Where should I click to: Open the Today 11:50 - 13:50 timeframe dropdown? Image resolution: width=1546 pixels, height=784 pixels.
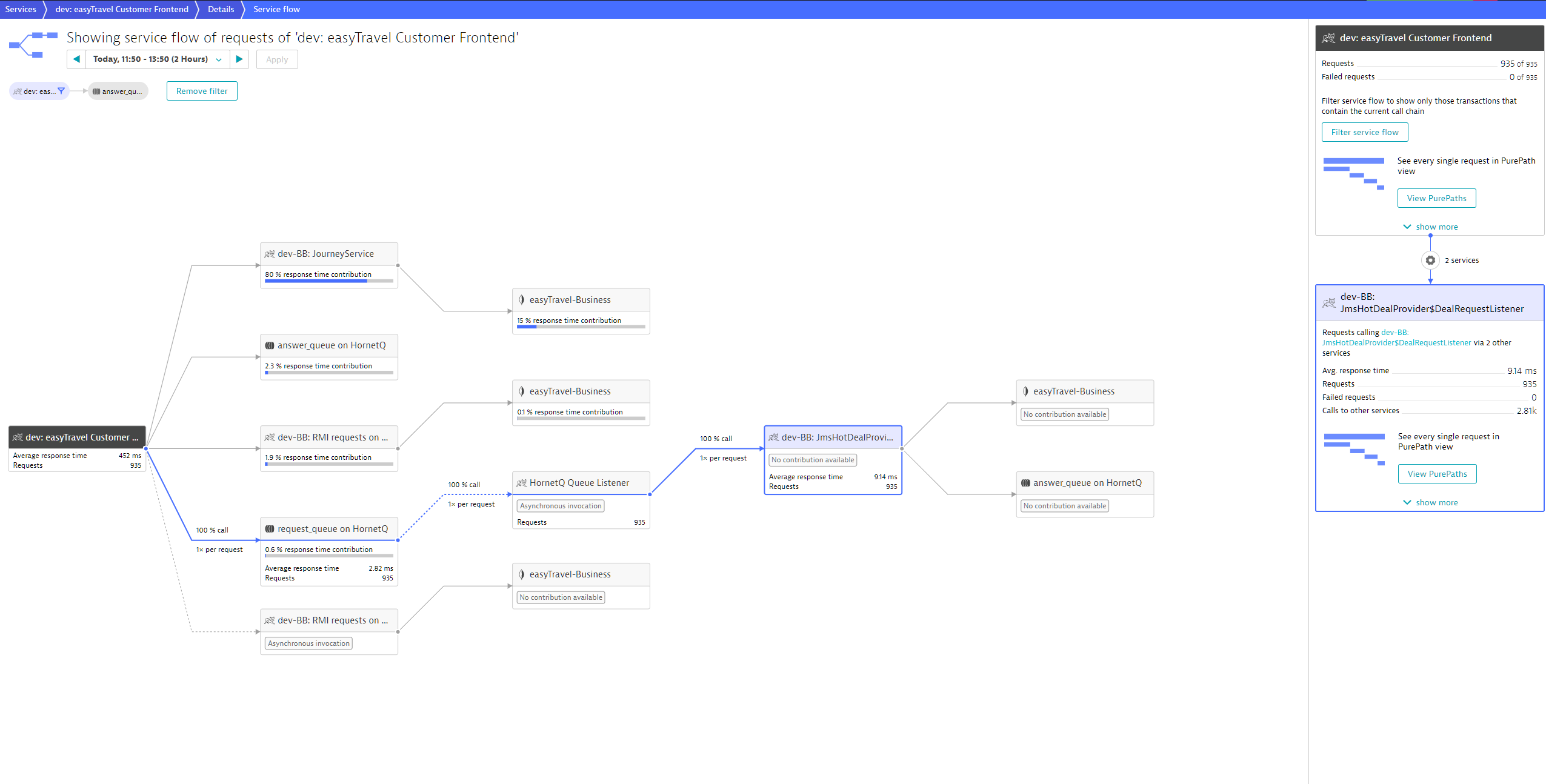pos(158,59)
